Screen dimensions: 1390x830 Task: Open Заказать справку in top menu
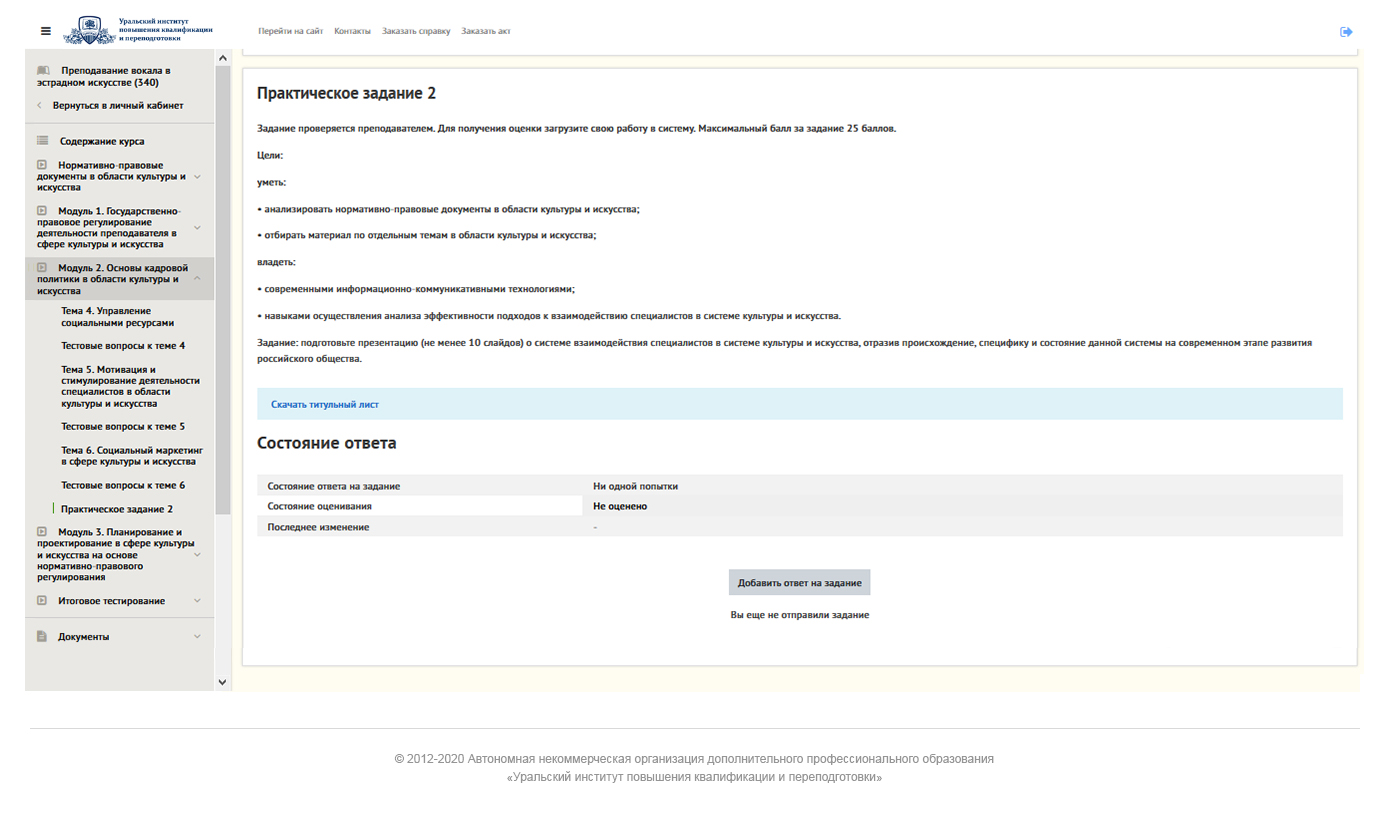[x=415, y=32]
